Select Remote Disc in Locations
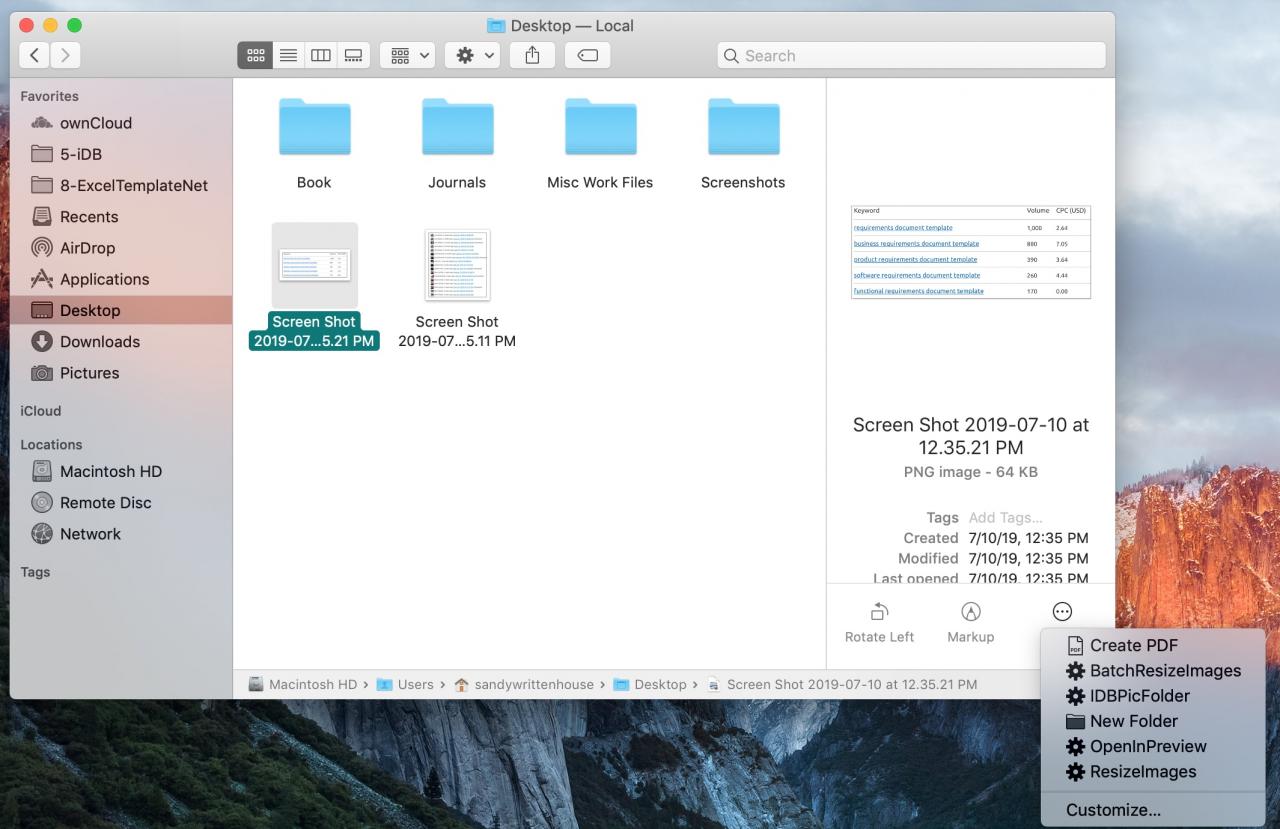 pos(120,503)
